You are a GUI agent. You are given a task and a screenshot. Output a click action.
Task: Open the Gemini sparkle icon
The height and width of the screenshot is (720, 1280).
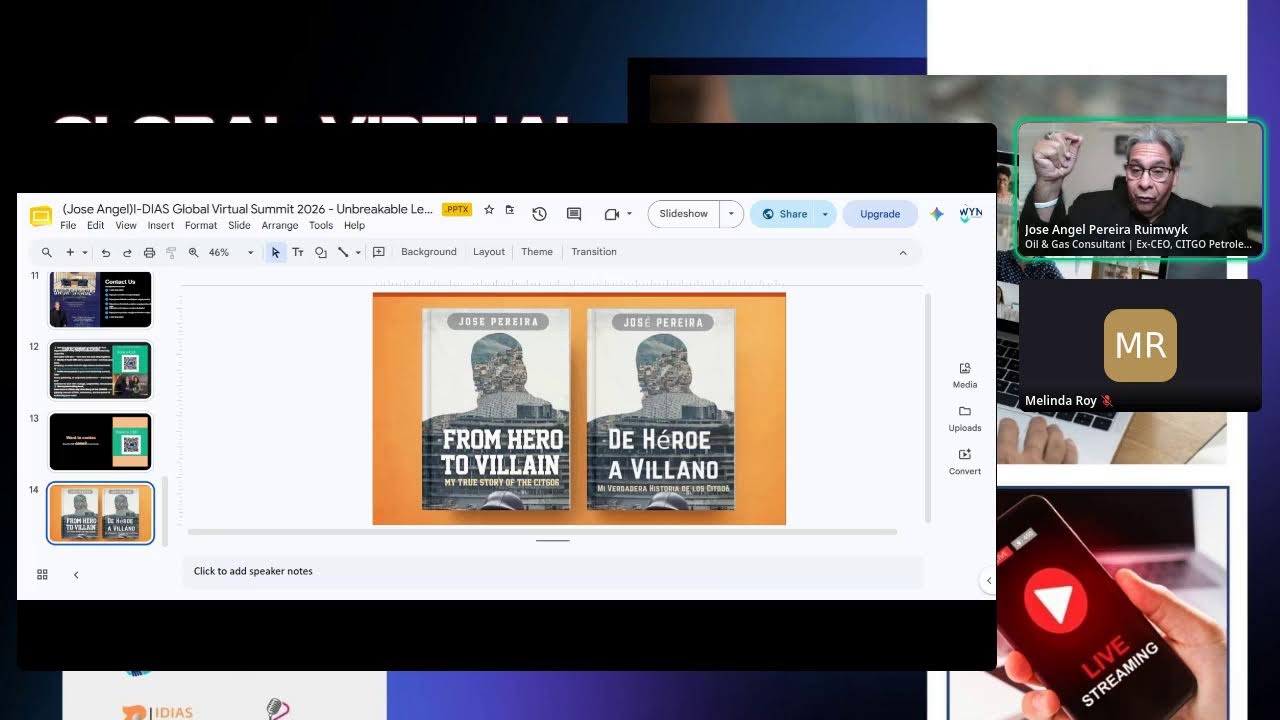(x=937, y=214)
